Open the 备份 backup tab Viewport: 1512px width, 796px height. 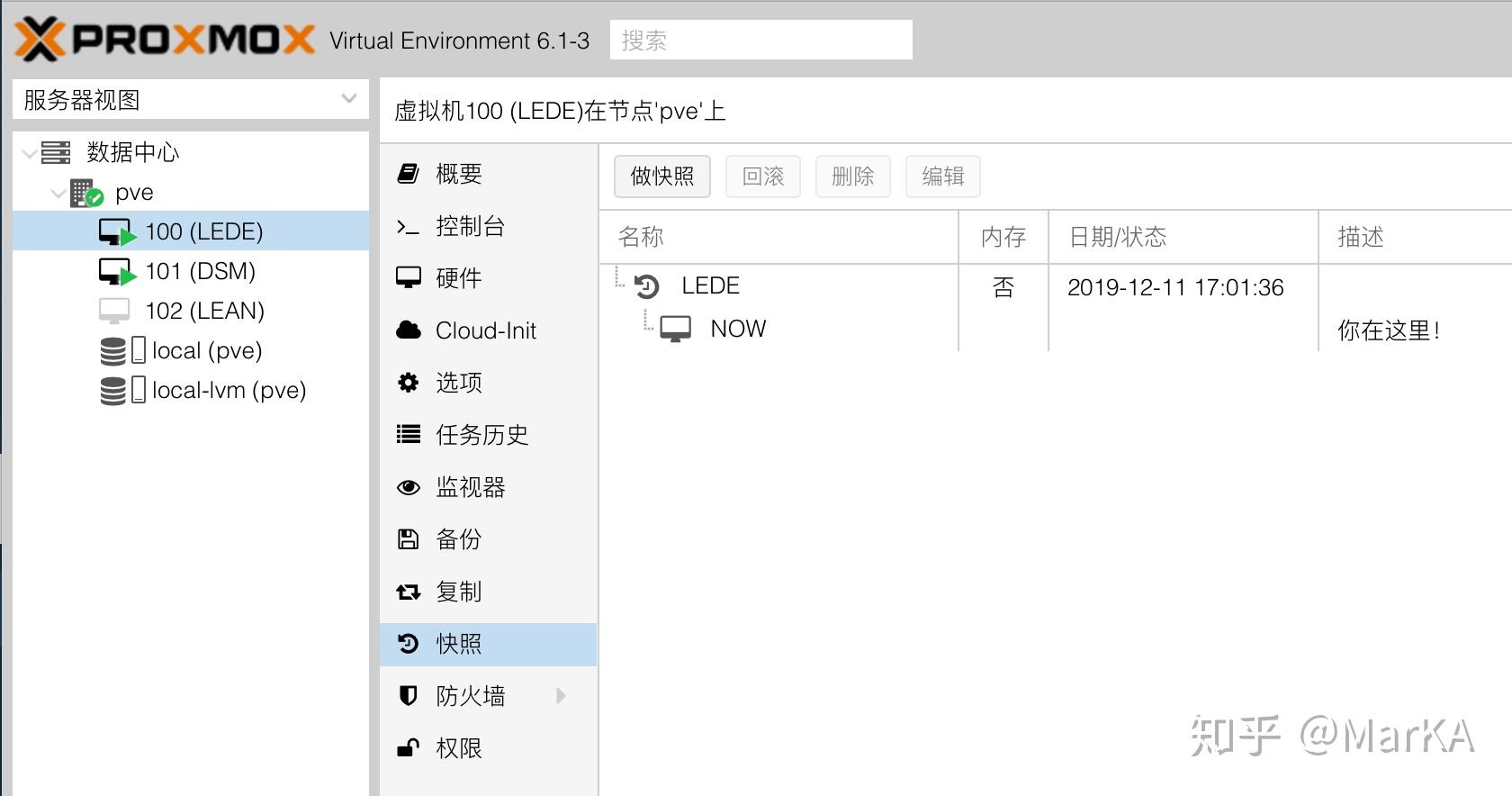point(489,539)
